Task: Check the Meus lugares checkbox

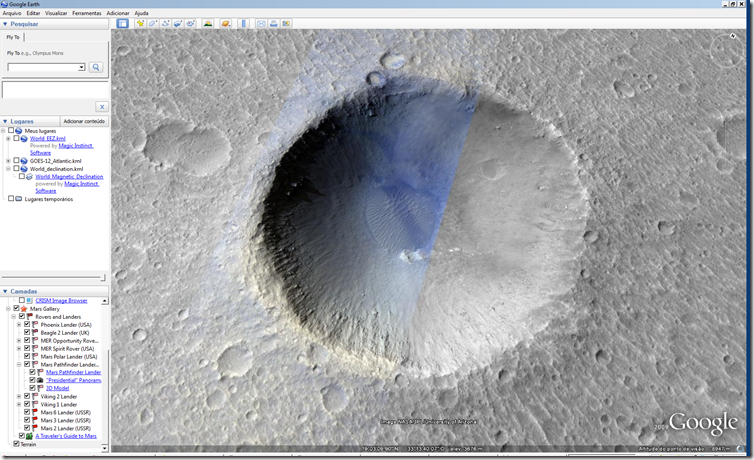Action: click(x=11, y=130)
